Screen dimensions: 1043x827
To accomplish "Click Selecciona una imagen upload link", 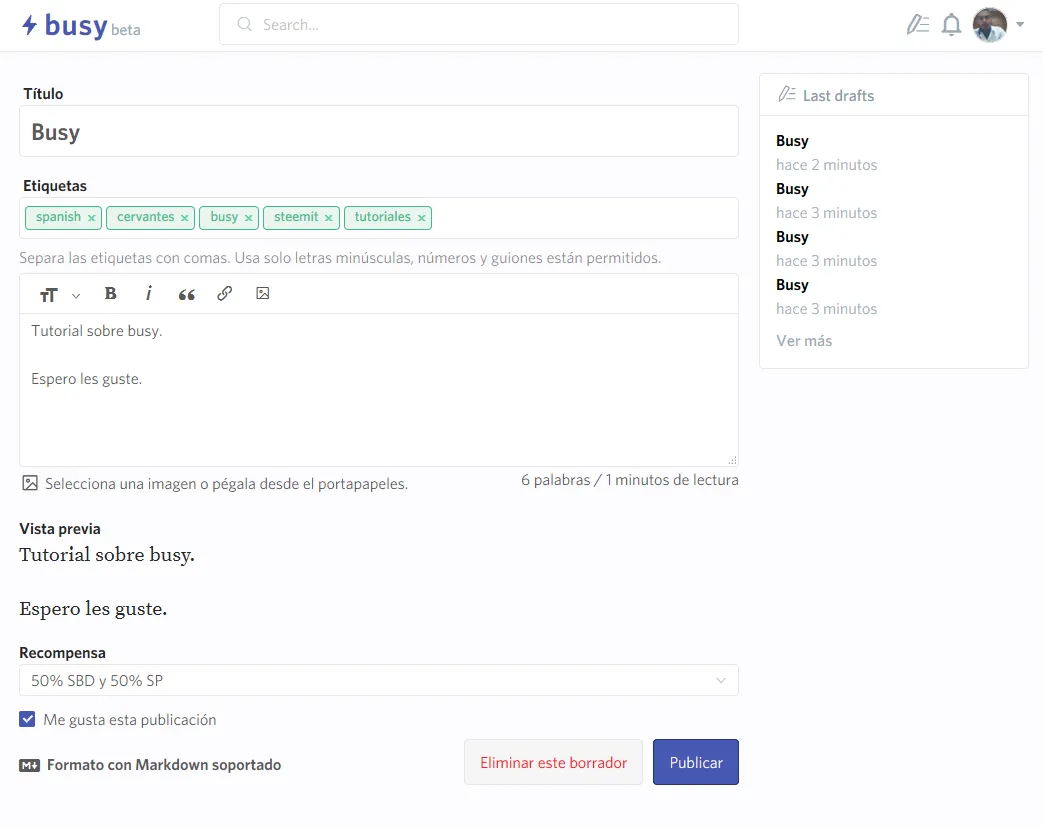I will 226,484.
